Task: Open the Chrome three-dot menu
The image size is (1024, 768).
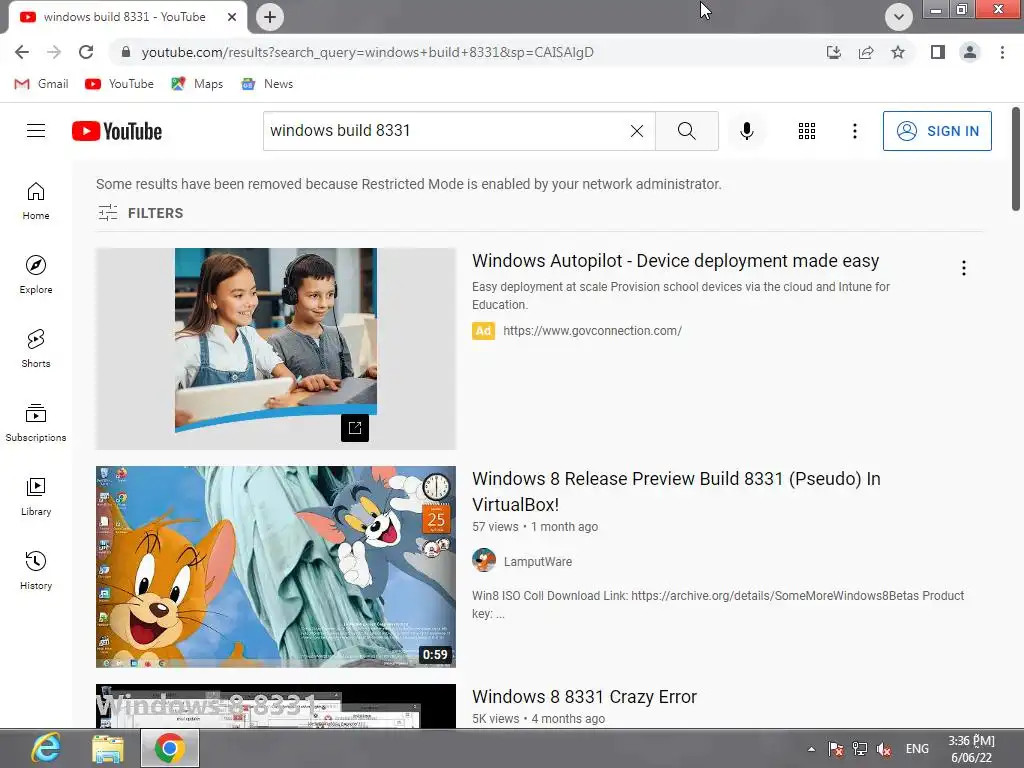Action: pyautogui.click(x=1002, y=52)
